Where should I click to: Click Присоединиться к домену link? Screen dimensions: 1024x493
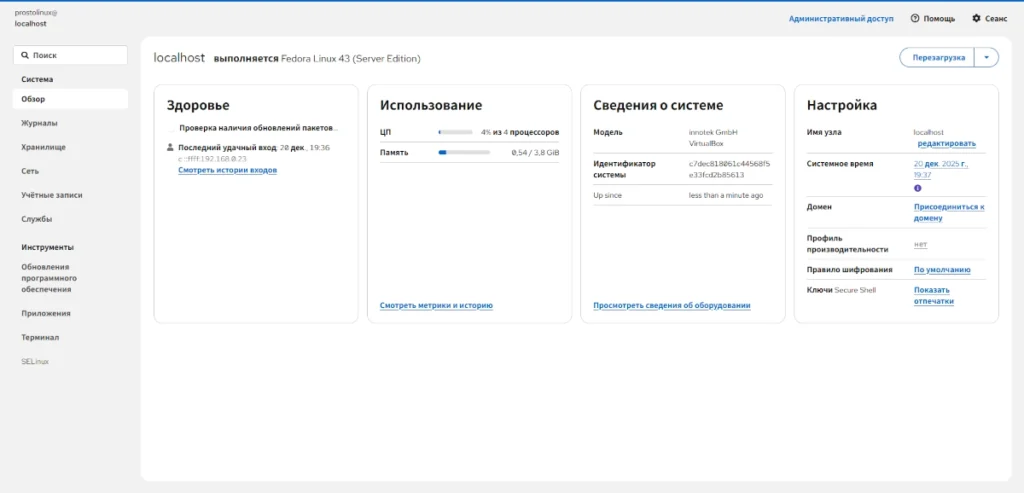pyautogui.click(x=949, y=213)
